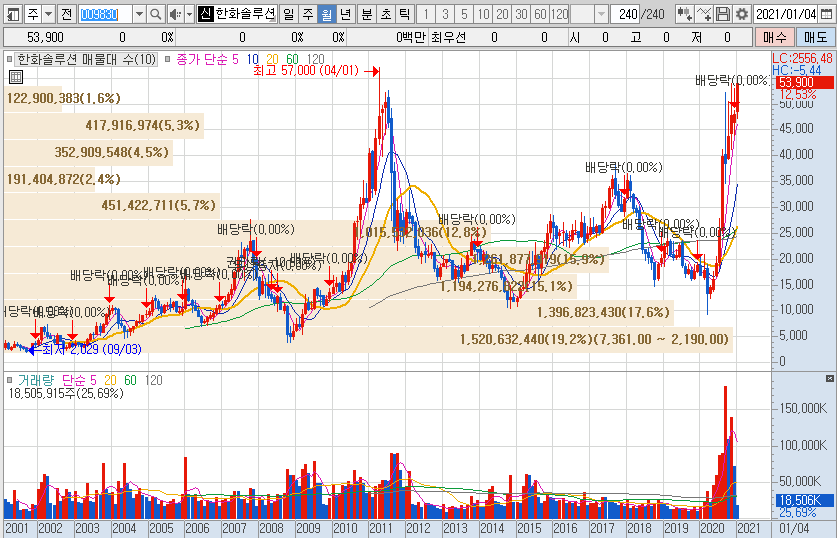Screen dimensions: 837x538
Task: Open the 주 market type dropdown arrow
Action: click(49, 14)
